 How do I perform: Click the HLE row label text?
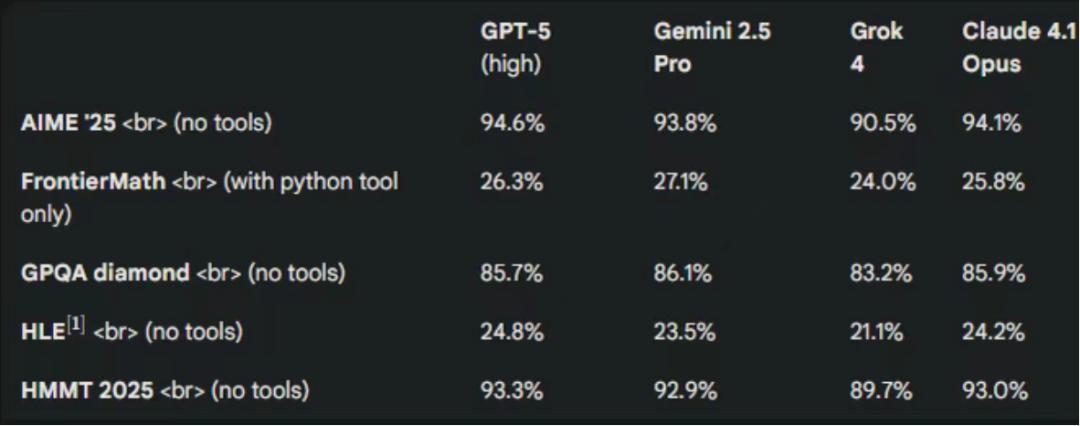pos(43,331)
